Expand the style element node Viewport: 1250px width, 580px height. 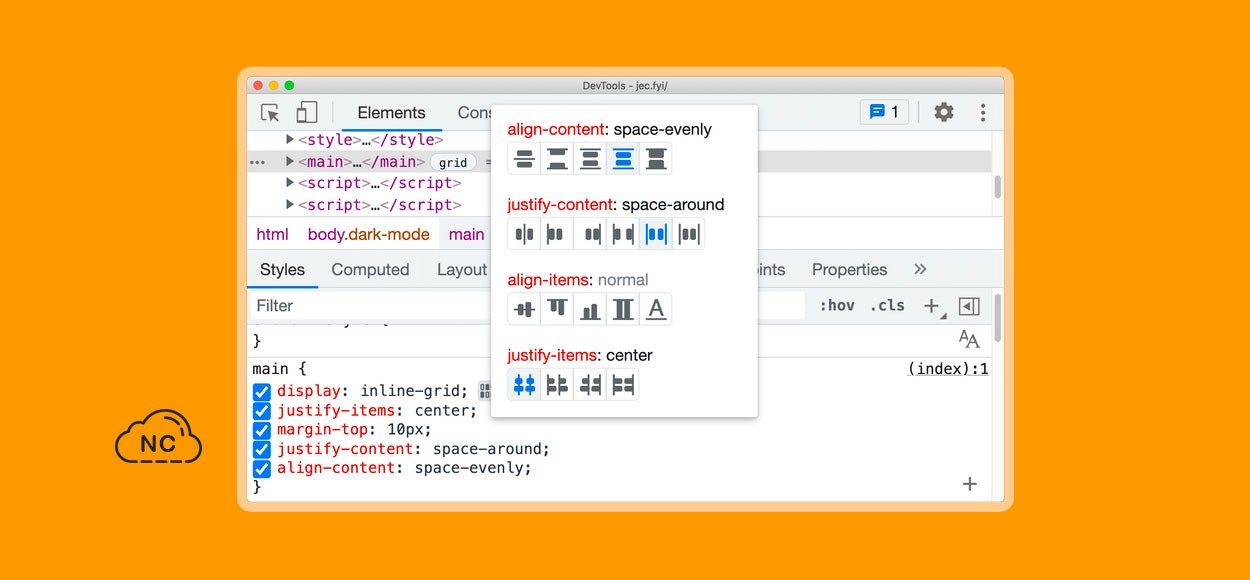[290, 140]
